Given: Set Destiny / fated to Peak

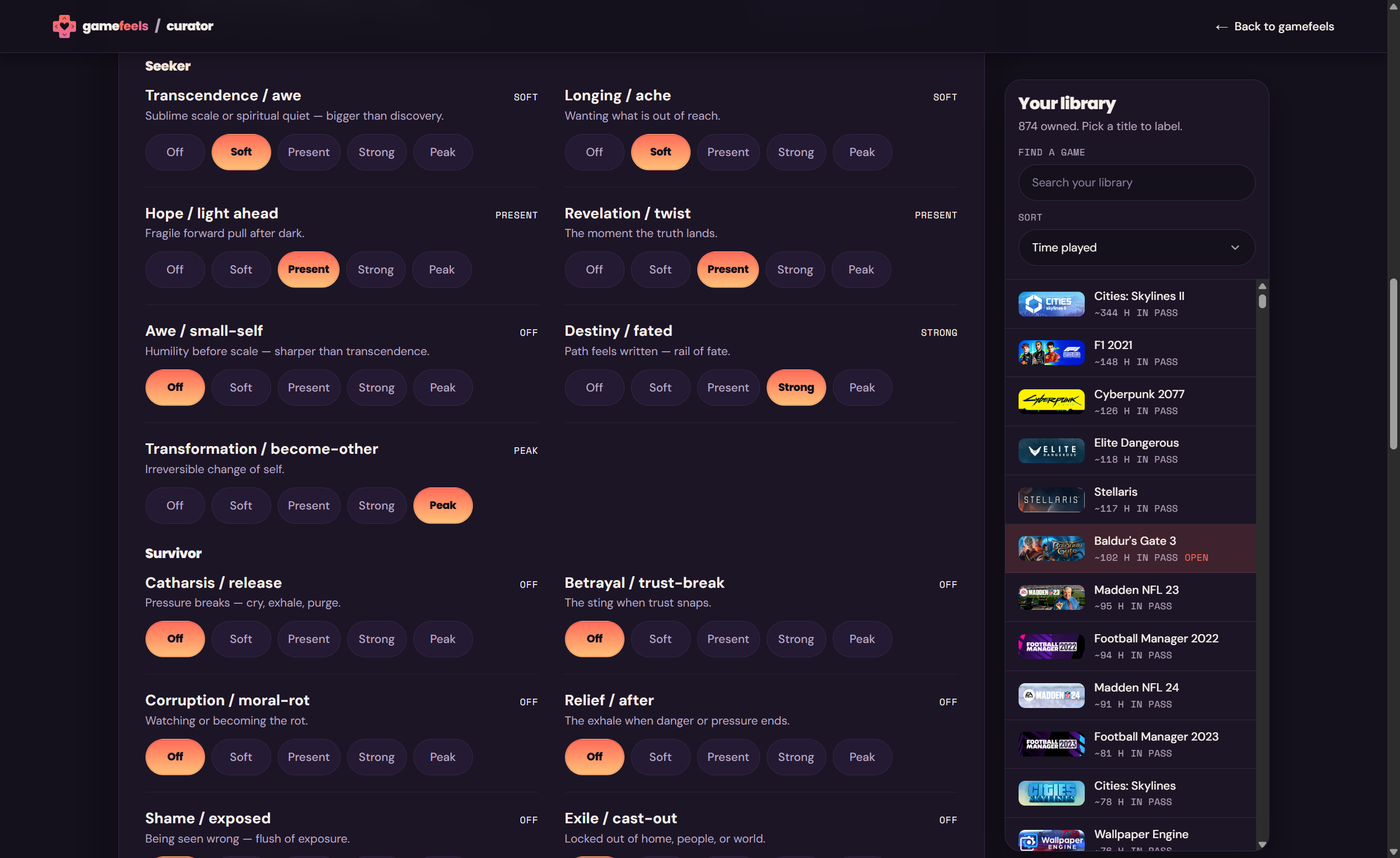Looking at the screenshot, I should point(862,387).
